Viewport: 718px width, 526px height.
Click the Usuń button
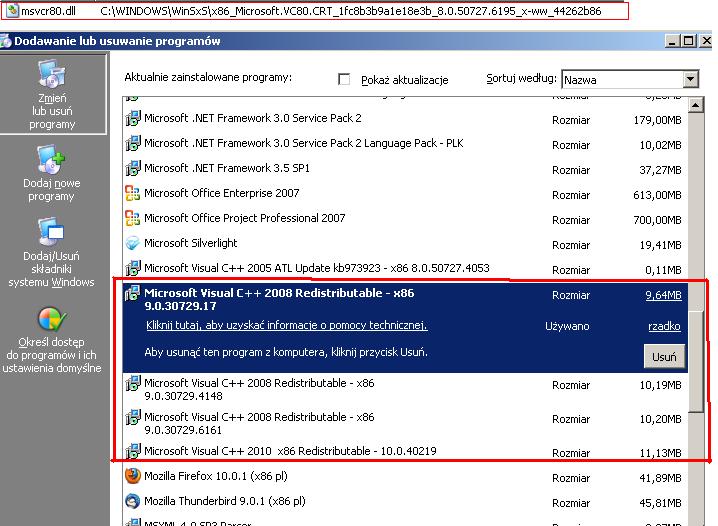click(664, 357)
